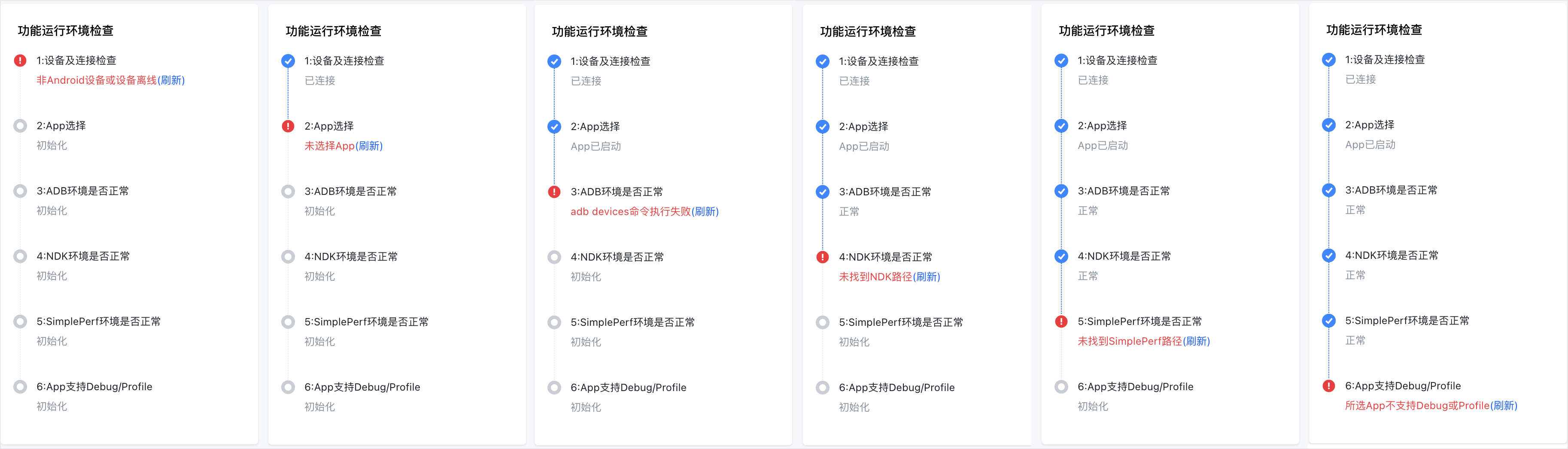Select red text adb devices命令执行失败
Viewport: 1568px width, 449px height.
point(631,212)
